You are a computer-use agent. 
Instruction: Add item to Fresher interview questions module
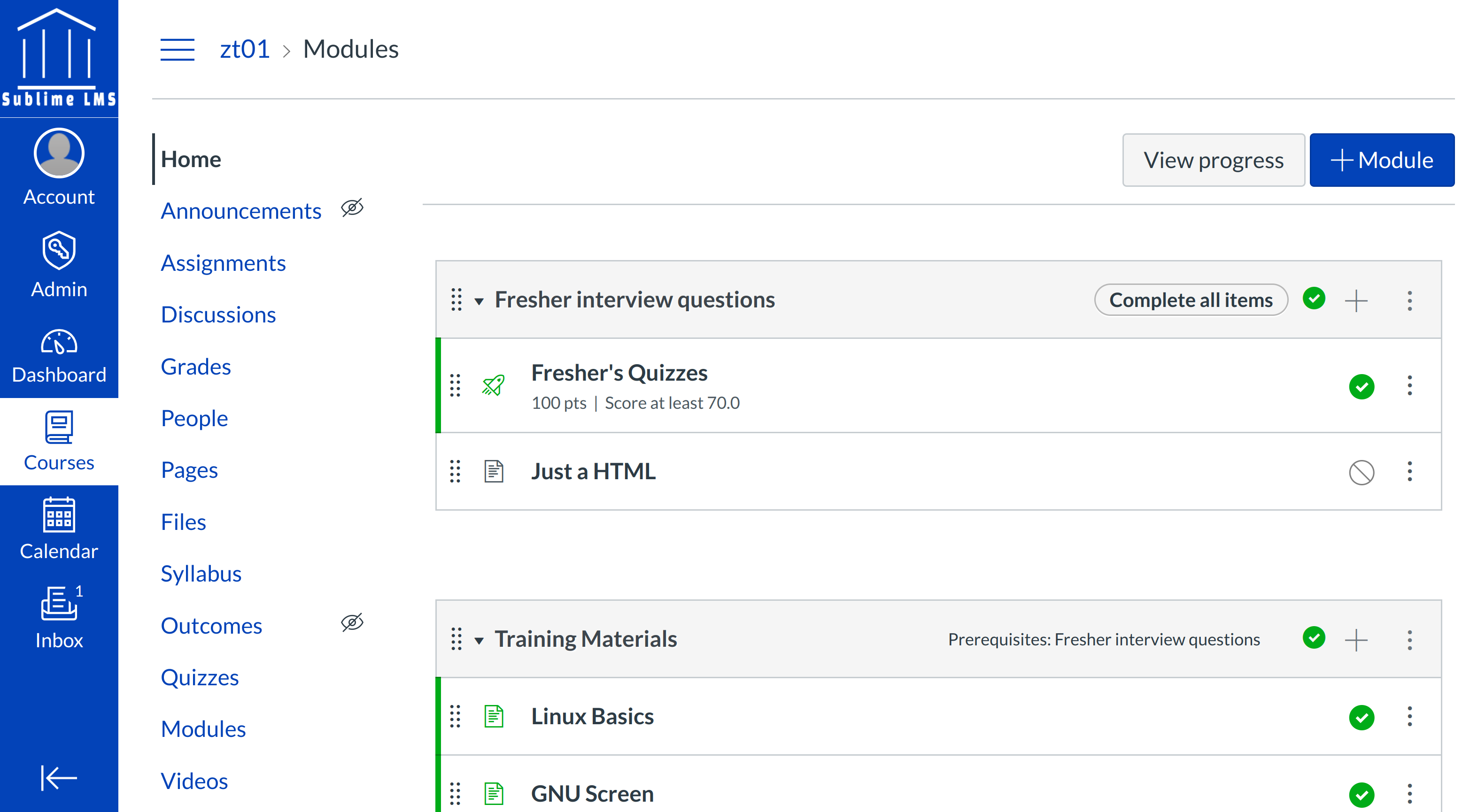tap(1356, 300)
